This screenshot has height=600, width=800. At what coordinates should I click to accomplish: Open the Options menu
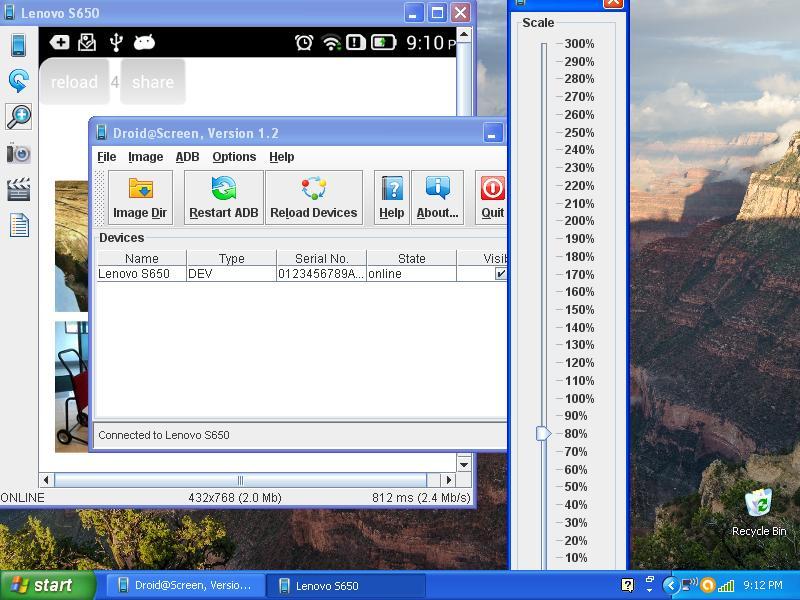point(234,157)
